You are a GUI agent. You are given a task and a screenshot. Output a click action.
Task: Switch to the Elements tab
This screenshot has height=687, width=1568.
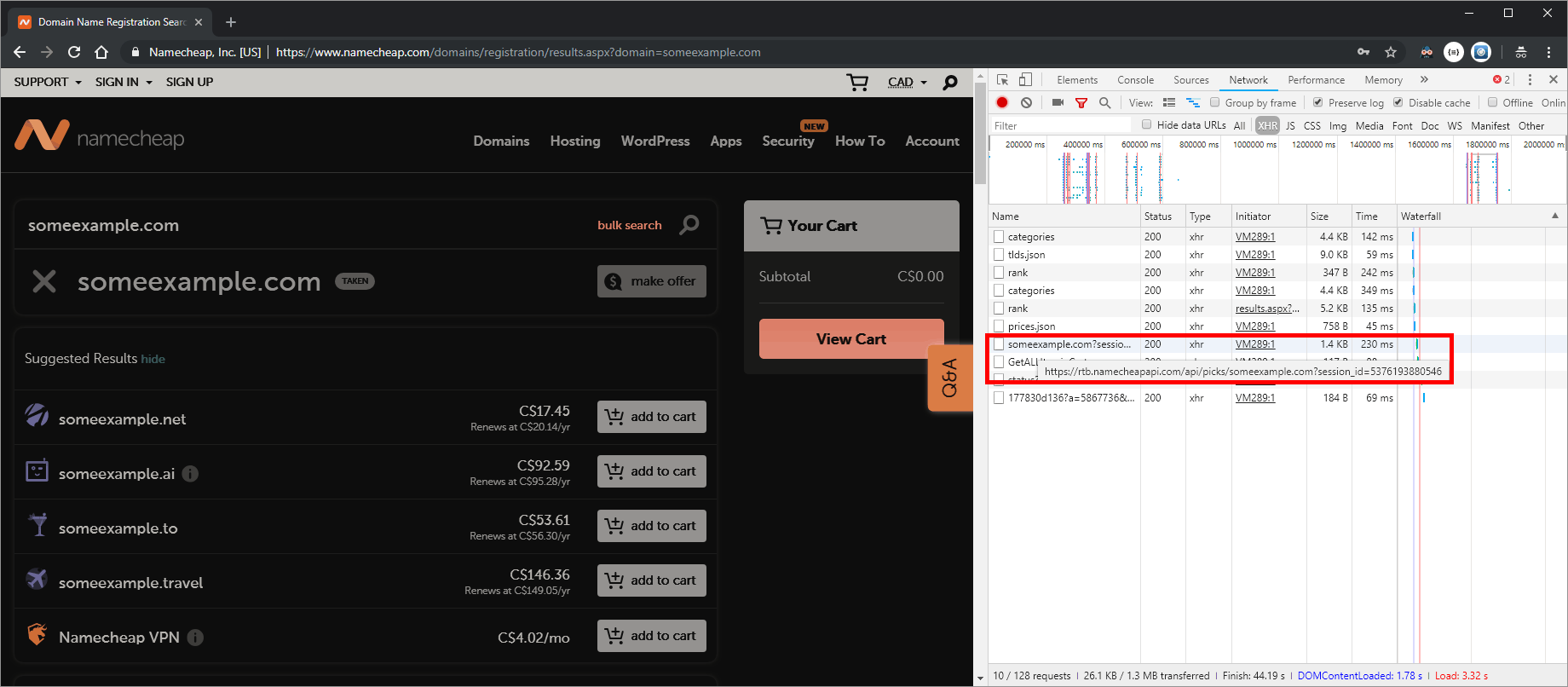click(1077, 79)
